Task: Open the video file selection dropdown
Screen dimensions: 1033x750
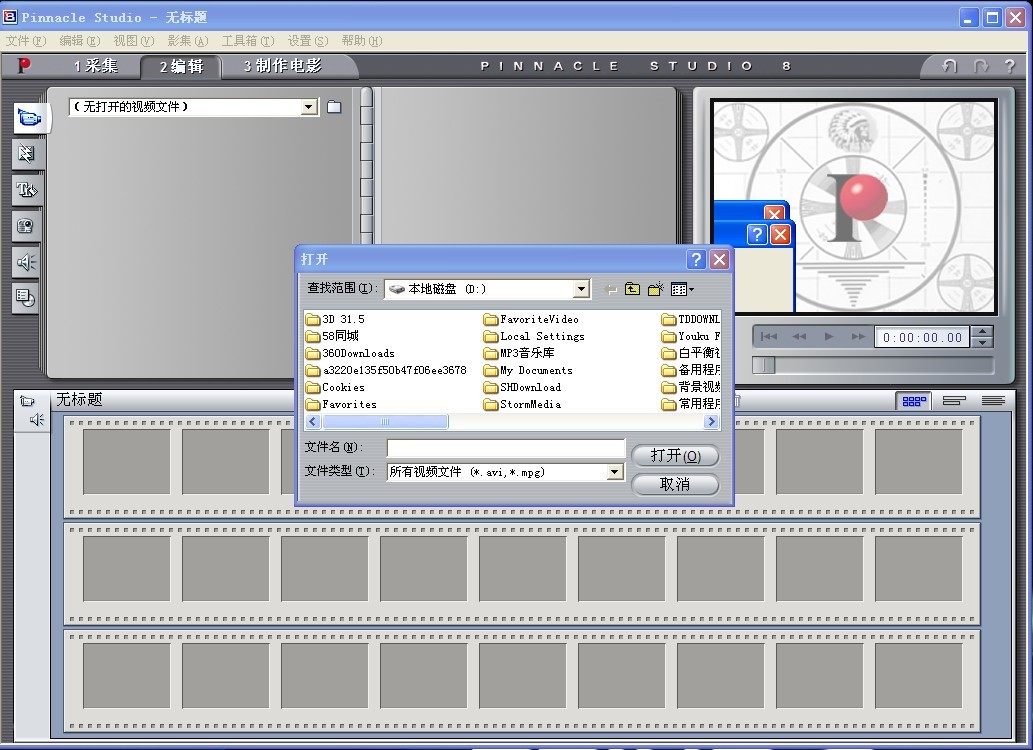Action: click(309, 107)
